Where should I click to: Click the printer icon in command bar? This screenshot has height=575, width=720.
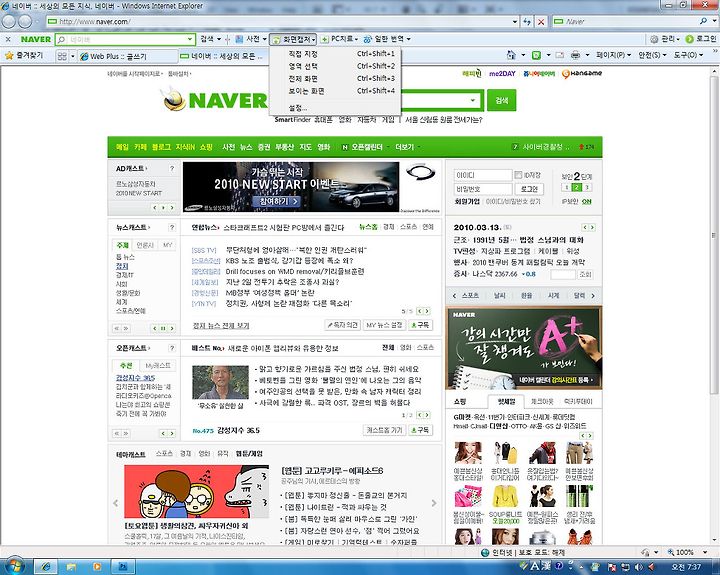[x=575, y=56]
